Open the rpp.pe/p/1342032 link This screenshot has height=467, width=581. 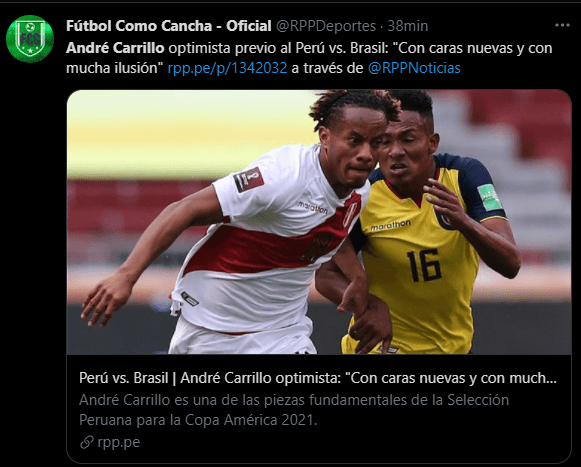(x=228, y=68)
